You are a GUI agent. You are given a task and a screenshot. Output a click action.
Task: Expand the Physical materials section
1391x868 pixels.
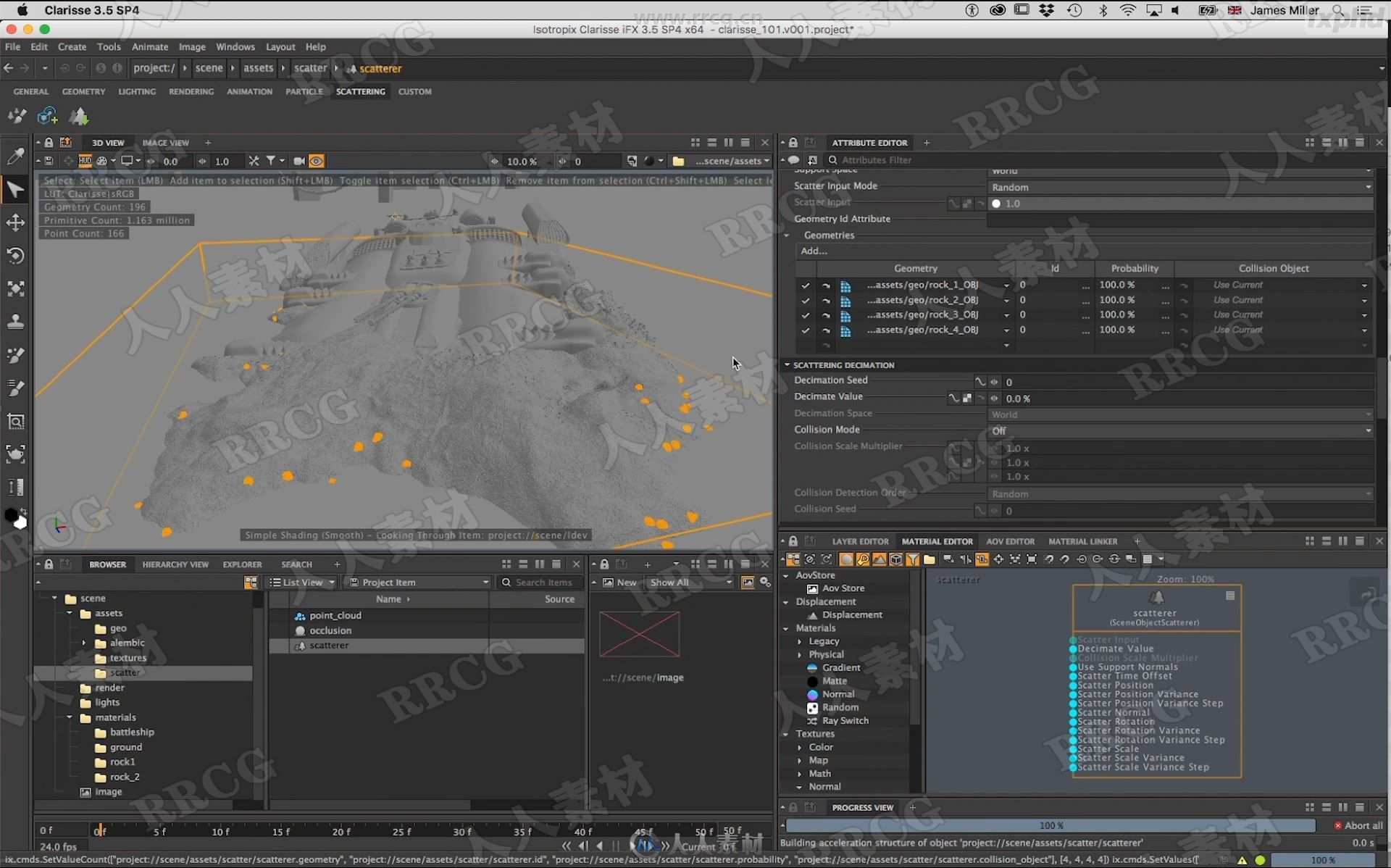[799, 653]
